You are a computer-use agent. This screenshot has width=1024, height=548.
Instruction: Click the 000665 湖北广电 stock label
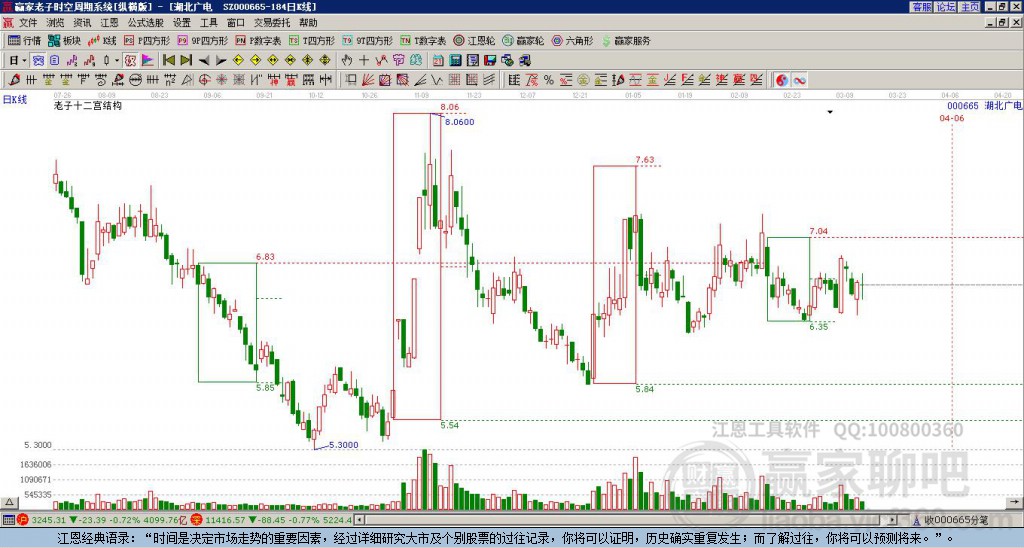(x=985, y=105)
